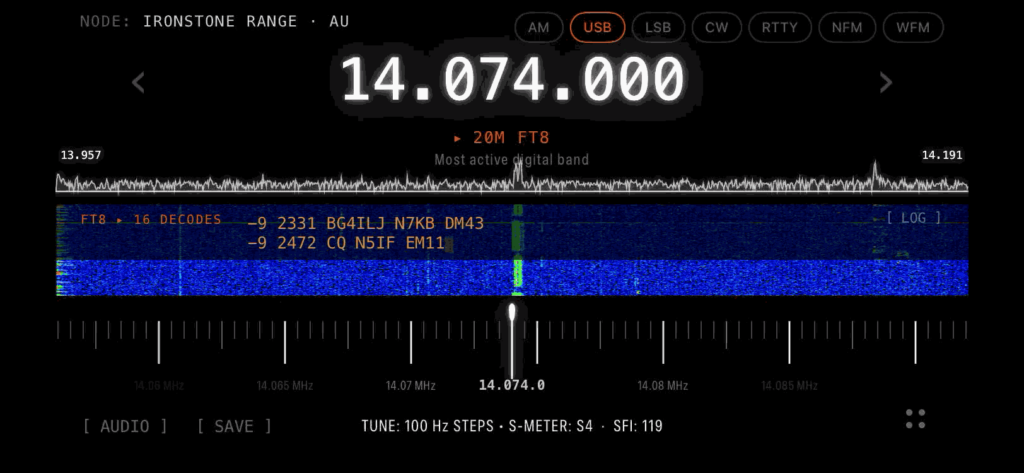Click the 14.074.000 frequency display
This screenshot has width=1024, height=473.
(513, 80)
